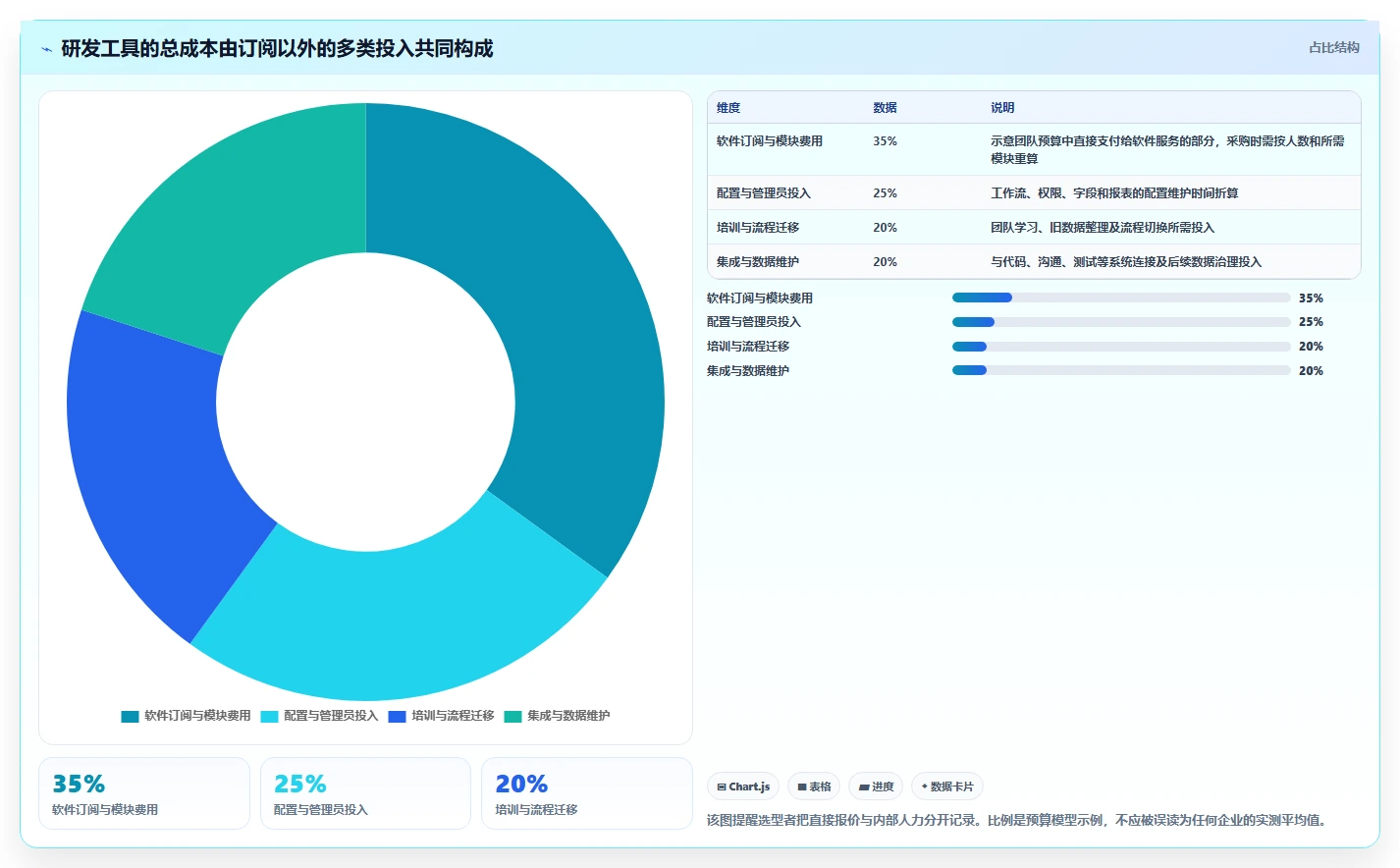Click 培训与流程迁移 progress row label
This screenshot has height=868, width=1400.
click(748, 347)
